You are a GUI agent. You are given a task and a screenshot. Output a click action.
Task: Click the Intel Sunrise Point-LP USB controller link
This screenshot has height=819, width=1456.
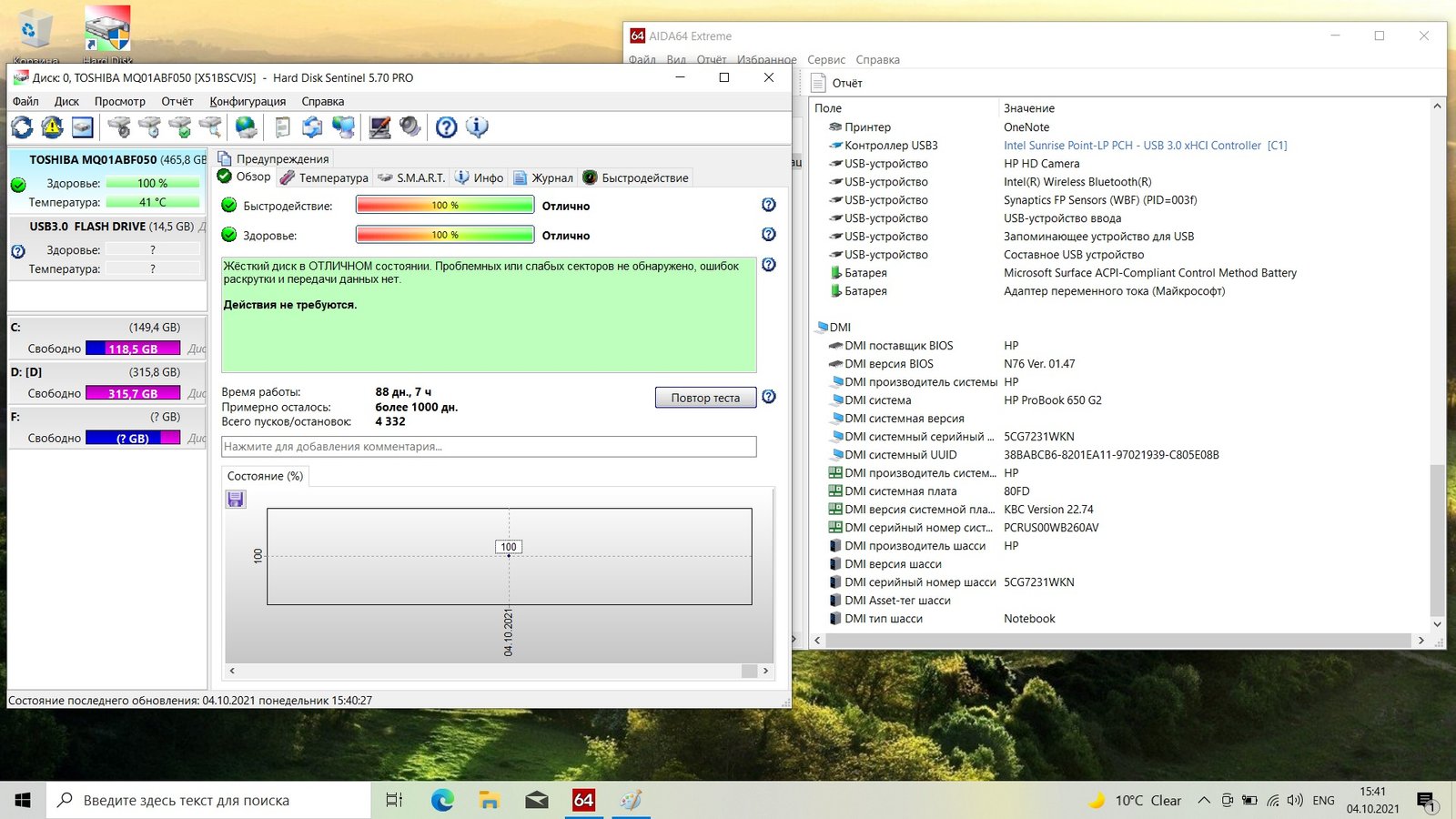click(1145, 146)
